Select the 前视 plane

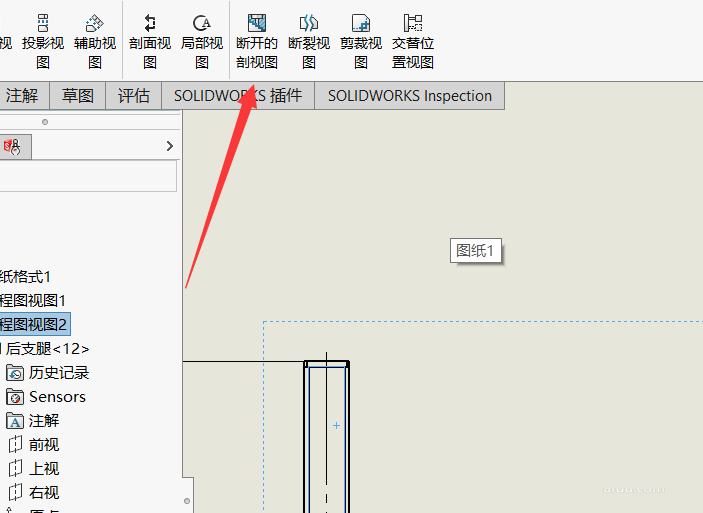coord(44,445)
